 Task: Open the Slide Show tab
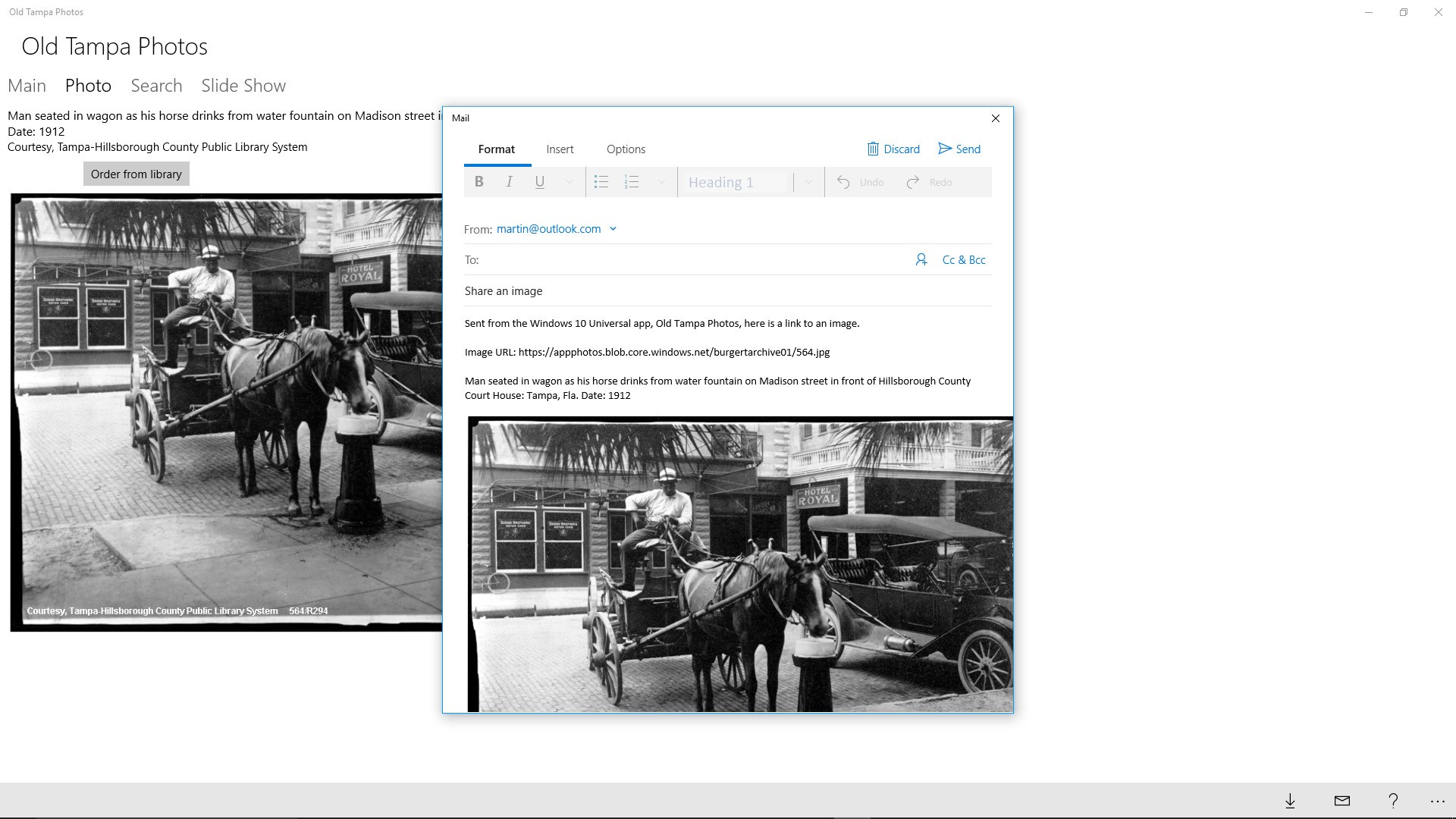pos(243,86)
